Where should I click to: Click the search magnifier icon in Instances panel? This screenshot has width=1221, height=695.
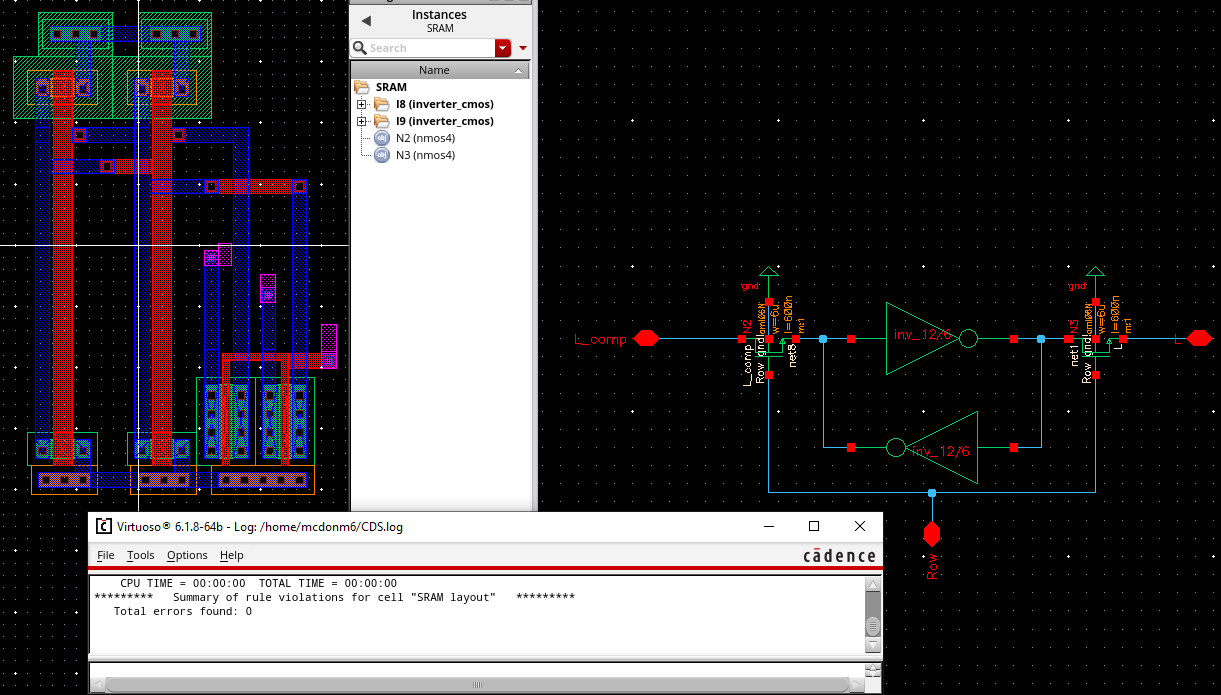360,48
